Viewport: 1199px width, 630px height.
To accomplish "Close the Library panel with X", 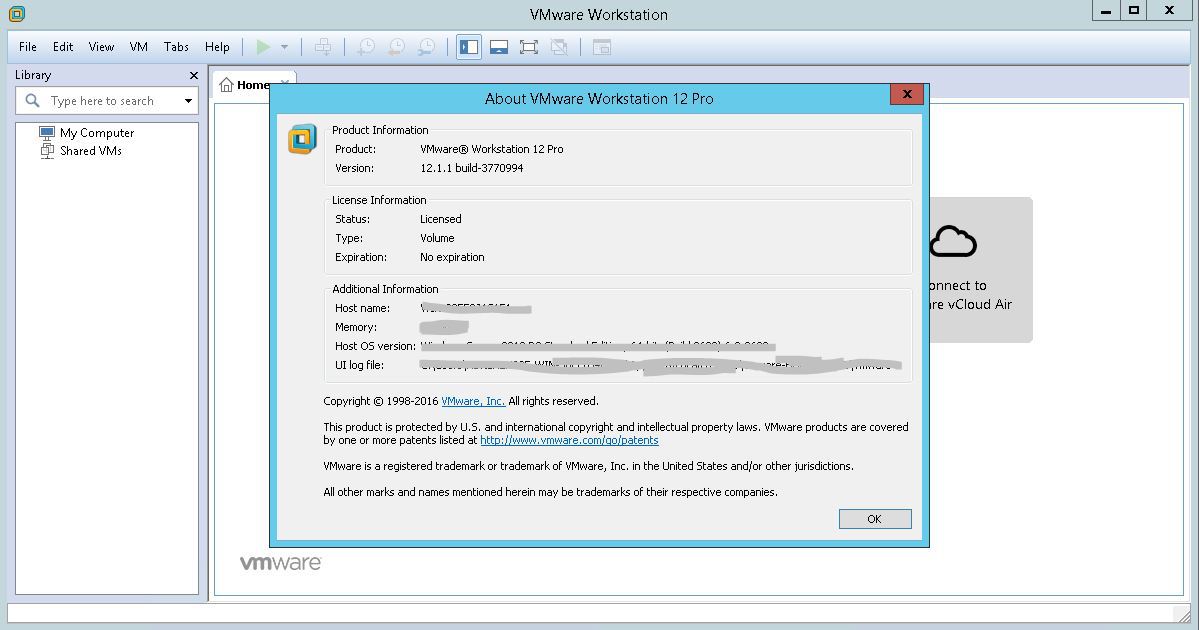I will 193,75.
